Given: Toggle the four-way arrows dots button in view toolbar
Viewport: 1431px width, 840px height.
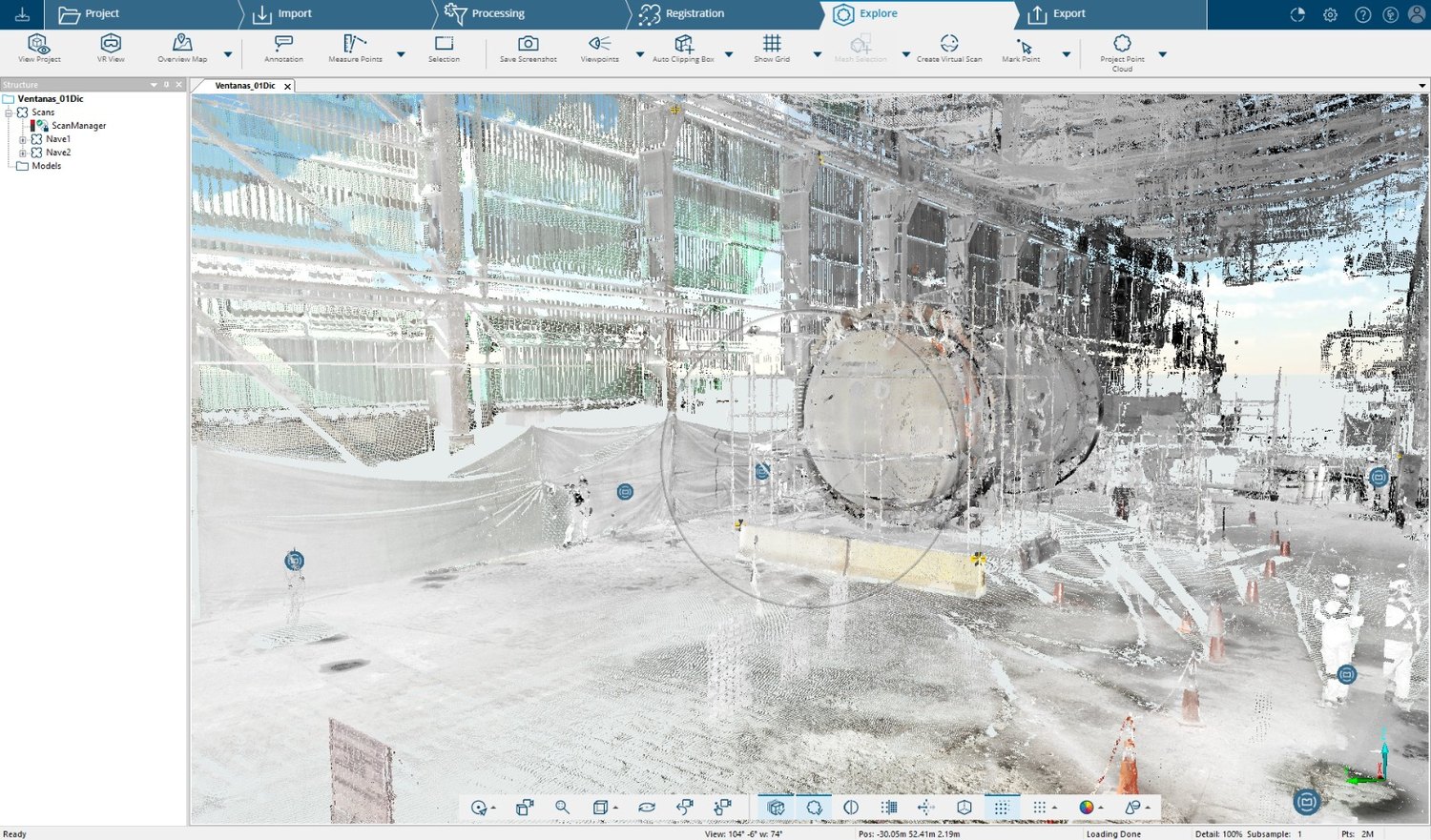Looking at the screenshot, I should [925, 808].
